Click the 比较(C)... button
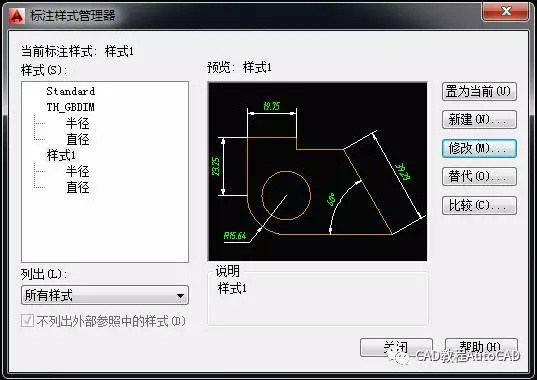The image size is (537, 380). 479,205
